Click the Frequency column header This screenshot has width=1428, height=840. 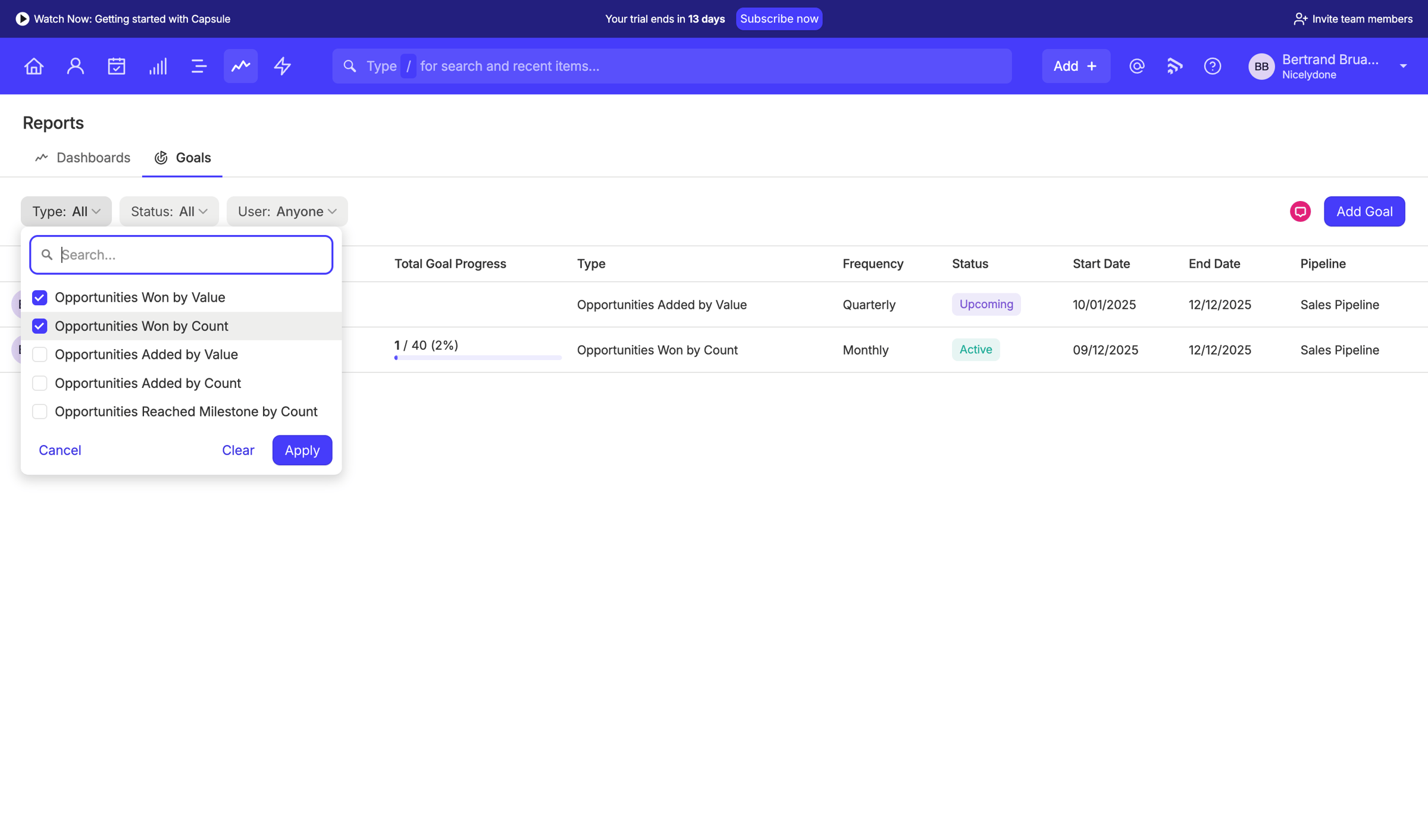tap(873, 264)
